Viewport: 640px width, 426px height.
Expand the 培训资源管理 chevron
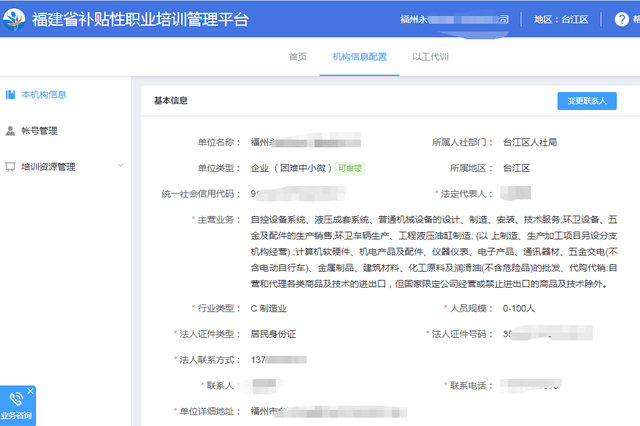point(120,167)
